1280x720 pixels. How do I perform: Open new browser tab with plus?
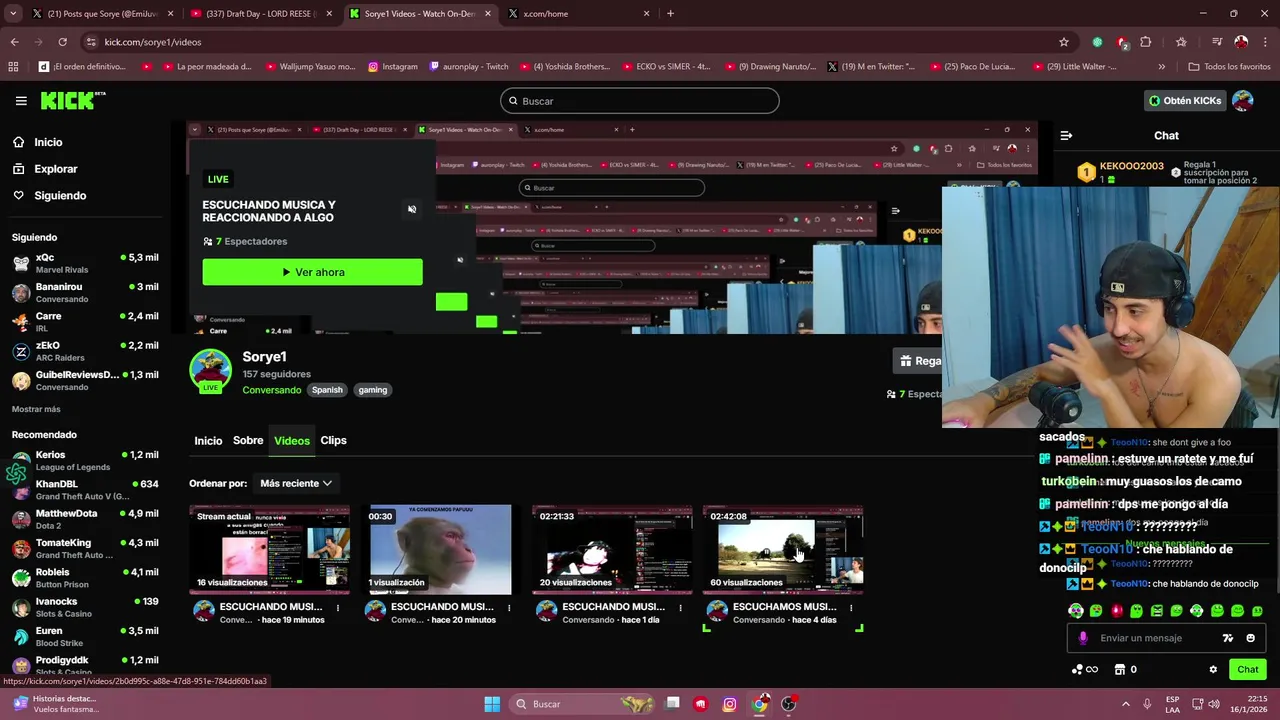pos(670,14)
